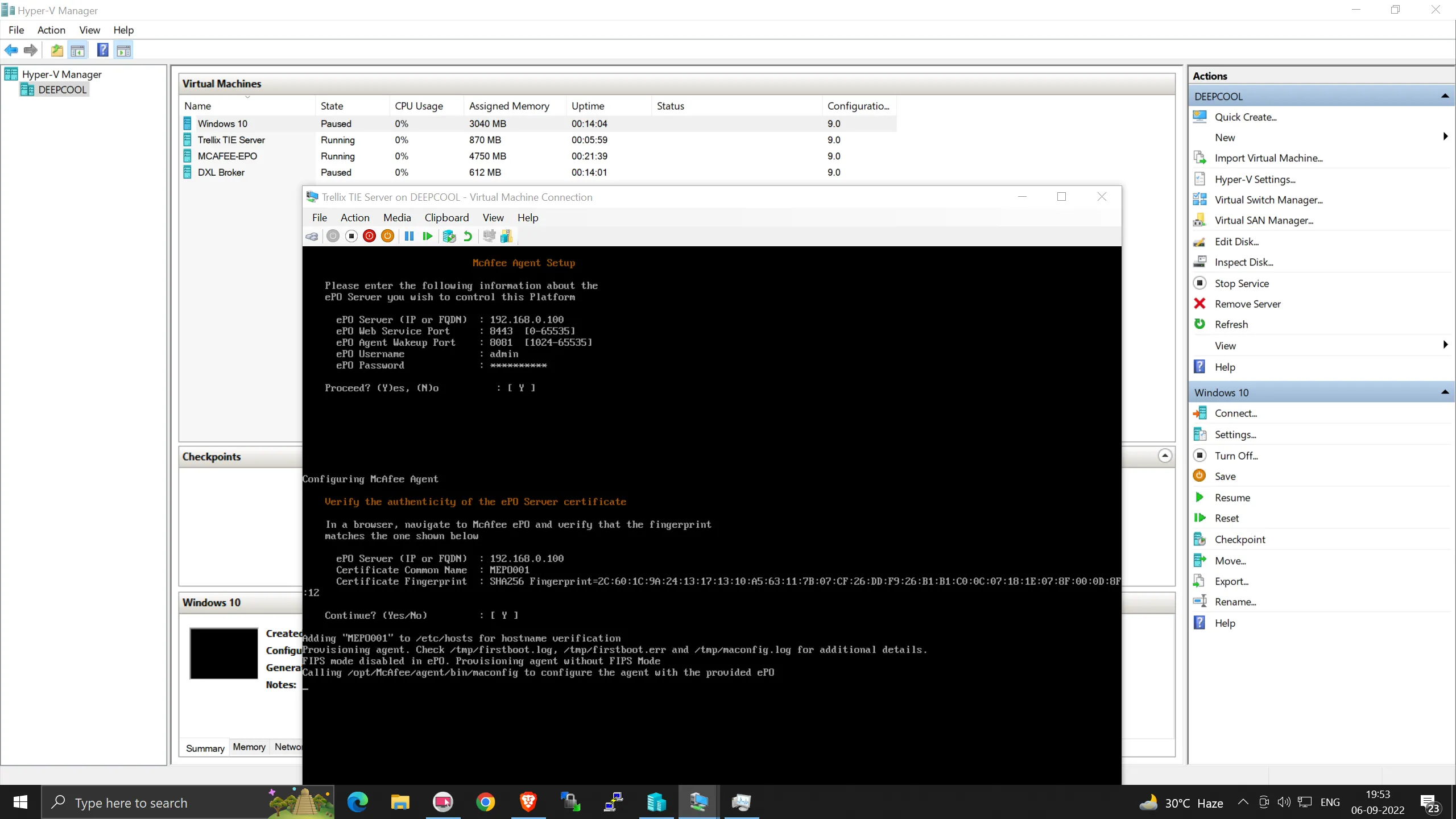Image resolution: width=1456 pixels, height=819 pixels.
Task: Open View menu in Hyper-V Manager
Action: [89, 30]
